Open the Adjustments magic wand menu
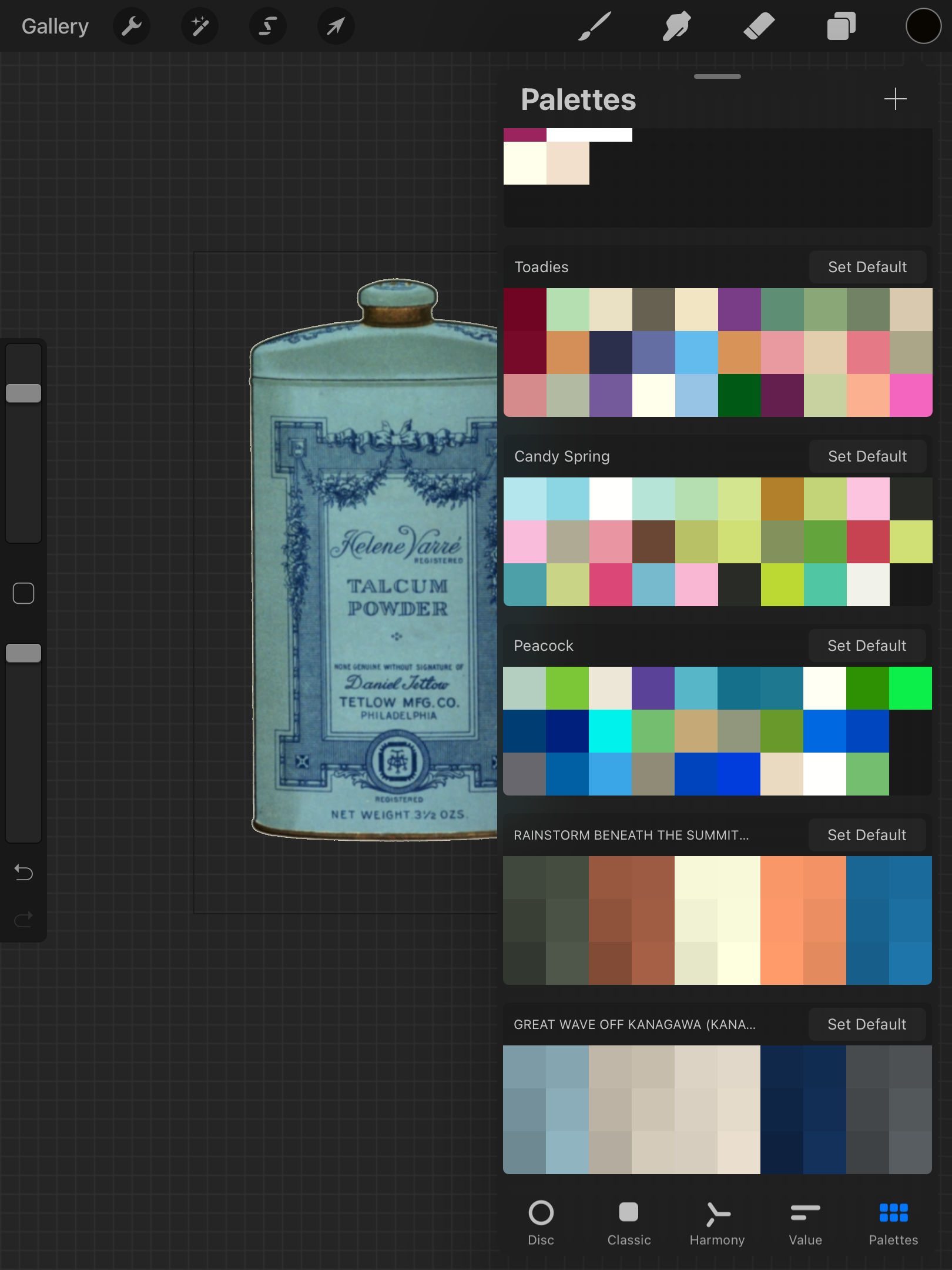952x1270 pixels. point(200,26)
